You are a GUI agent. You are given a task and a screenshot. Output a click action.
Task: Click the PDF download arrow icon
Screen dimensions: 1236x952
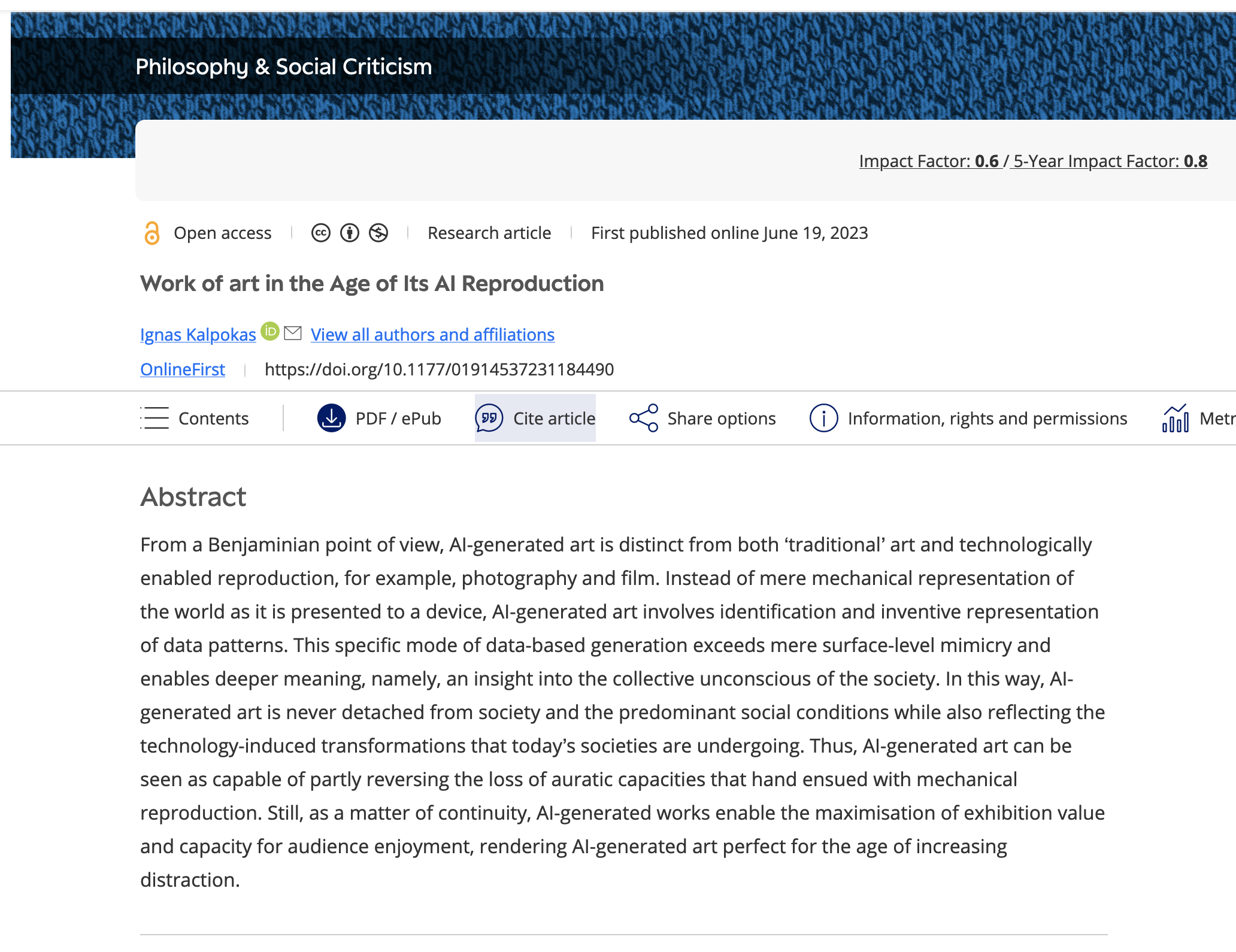click(x=331, y=418)
